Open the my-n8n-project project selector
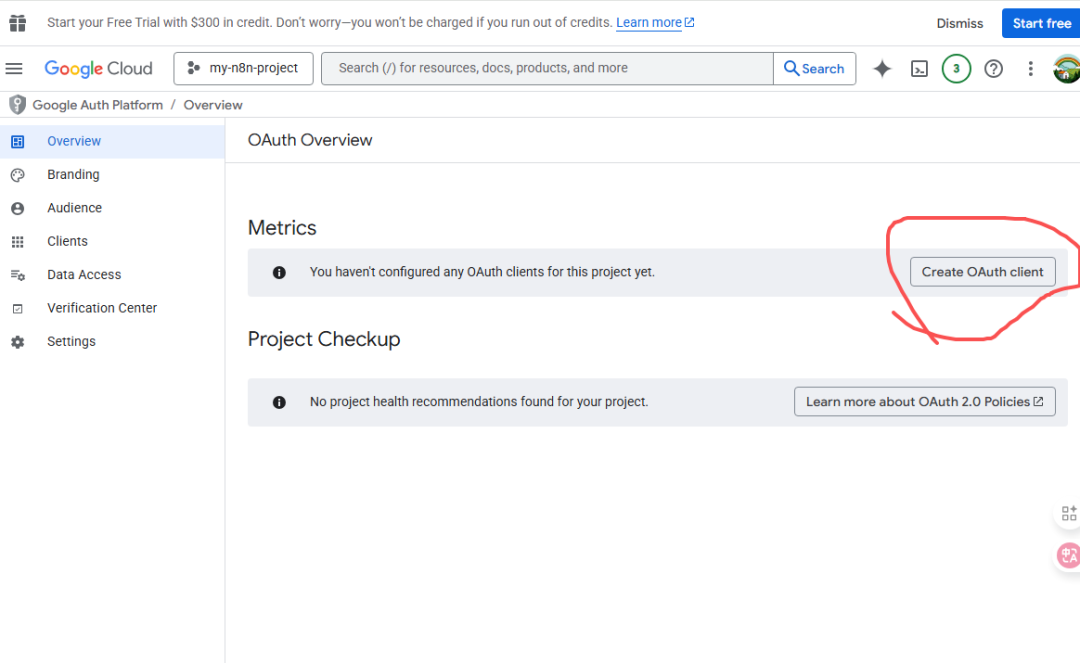This screenshot has height=663, width=1080. (243, 68)
